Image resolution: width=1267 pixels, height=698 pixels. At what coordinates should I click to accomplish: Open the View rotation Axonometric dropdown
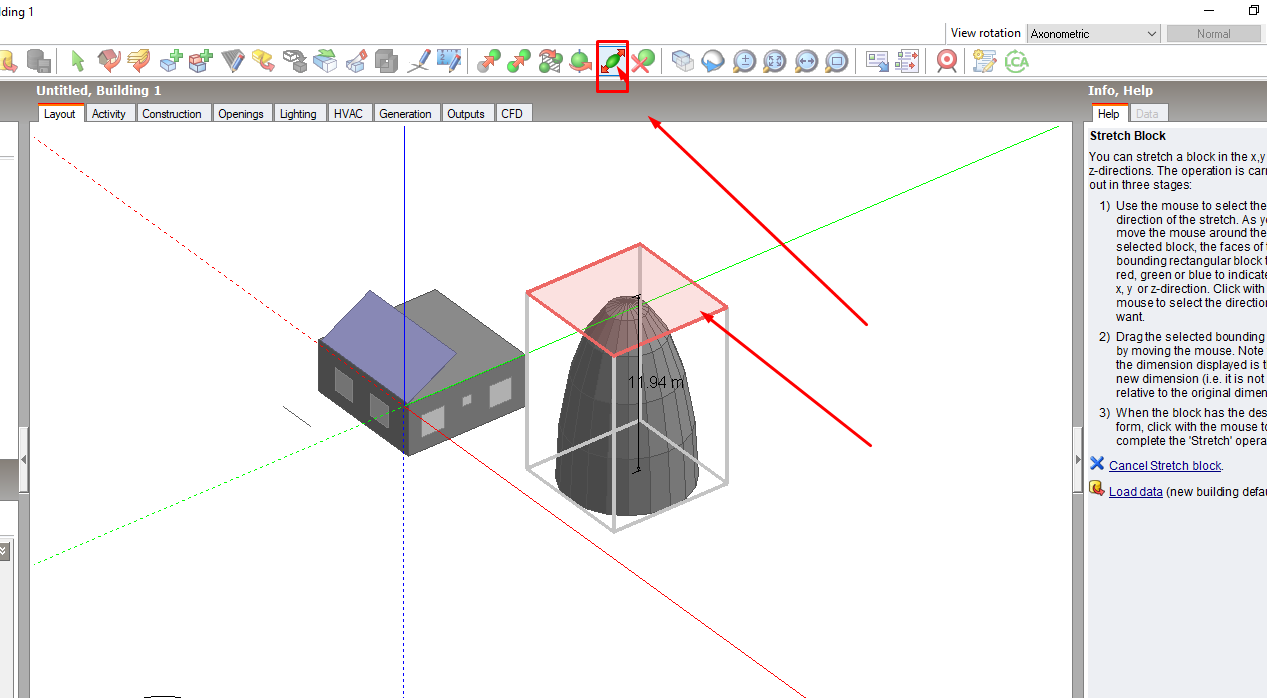[x=1093, y=34]
